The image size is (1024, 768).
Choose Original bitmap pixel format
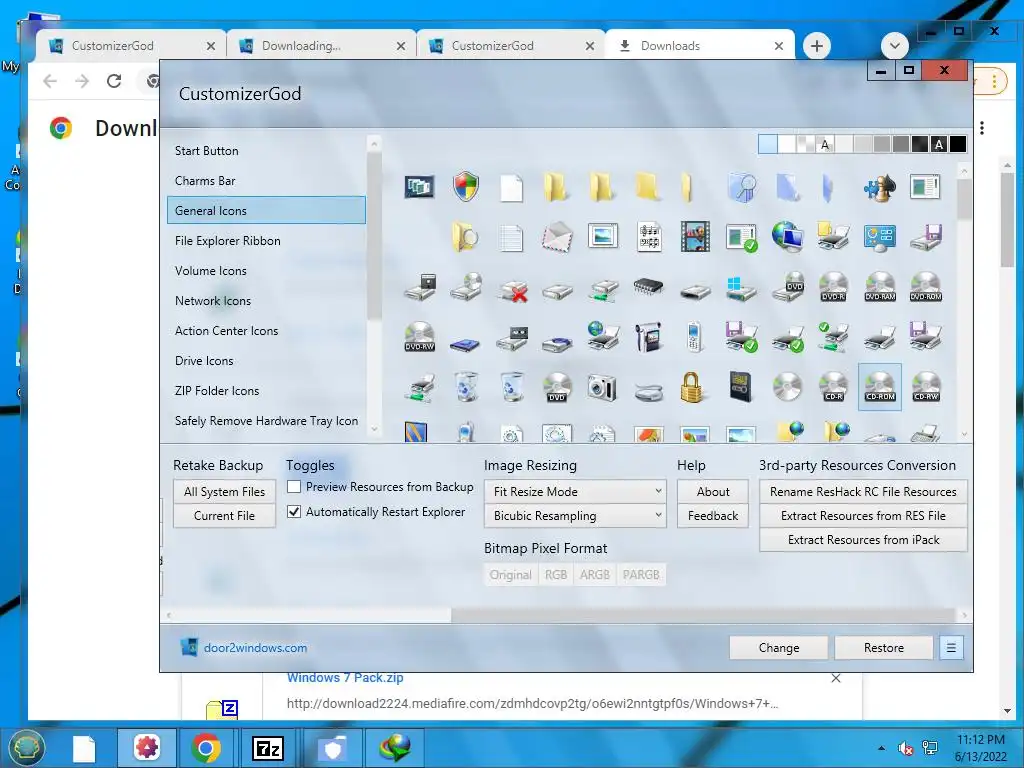(511, 575)
